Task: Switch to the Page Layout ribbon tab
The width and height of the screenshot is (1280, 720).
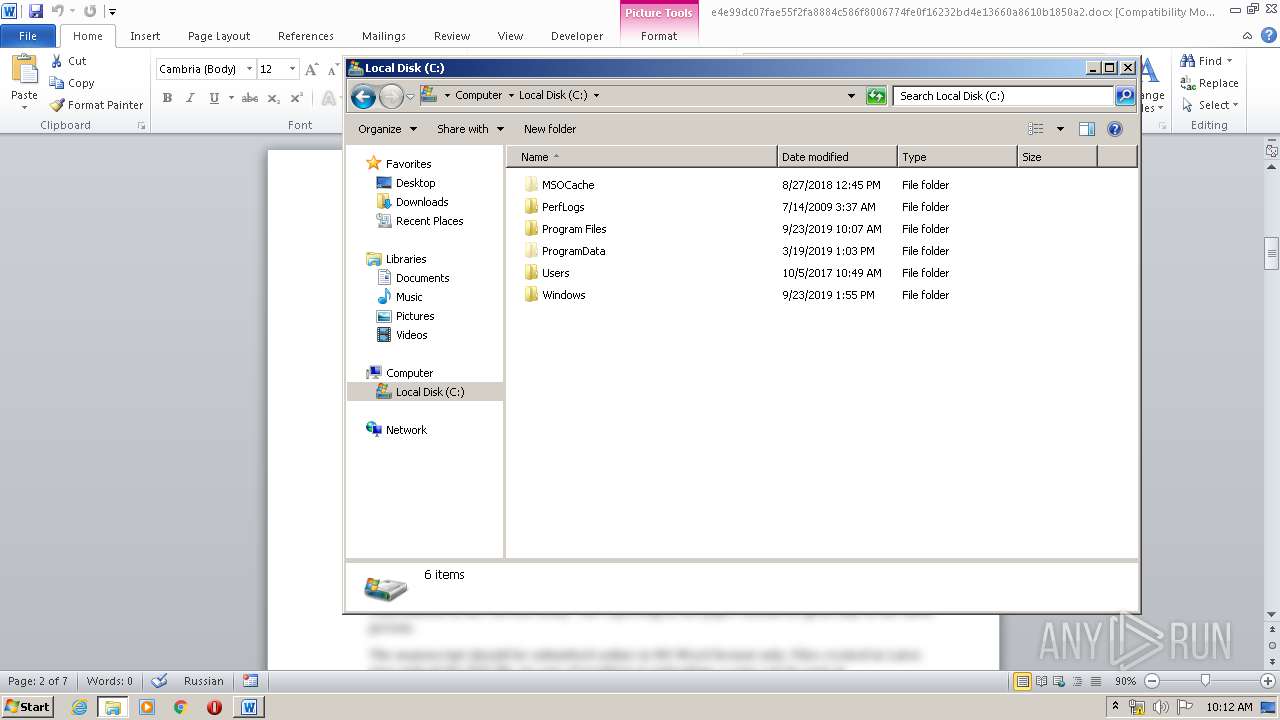Action: [219, 36]
